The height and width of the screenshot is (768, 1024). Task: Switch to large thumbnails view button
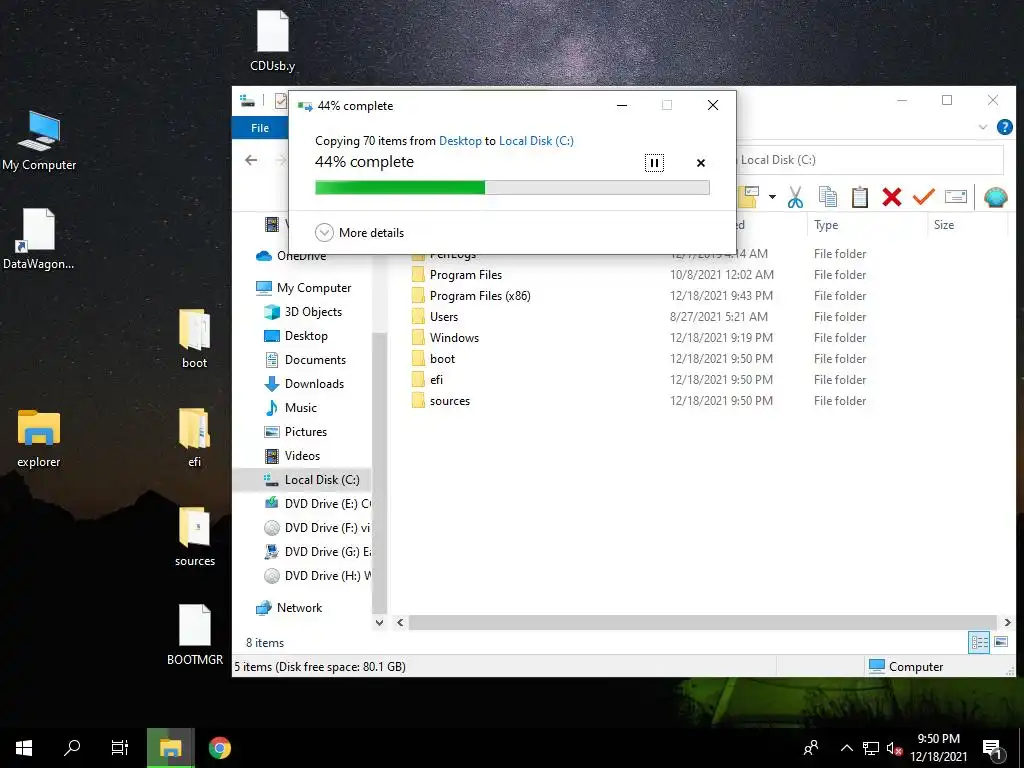1000,642
